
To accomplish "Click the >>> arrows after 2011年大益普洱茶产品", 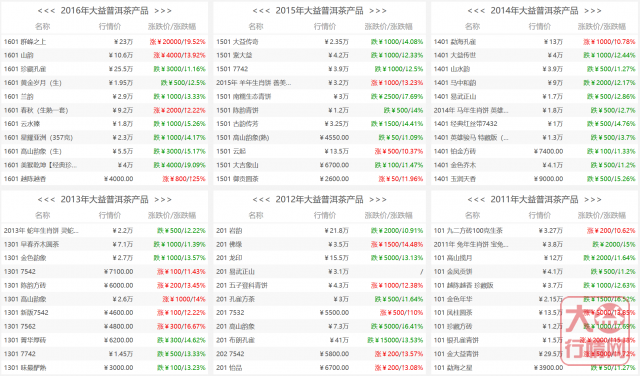I will [x=593, y=200].
